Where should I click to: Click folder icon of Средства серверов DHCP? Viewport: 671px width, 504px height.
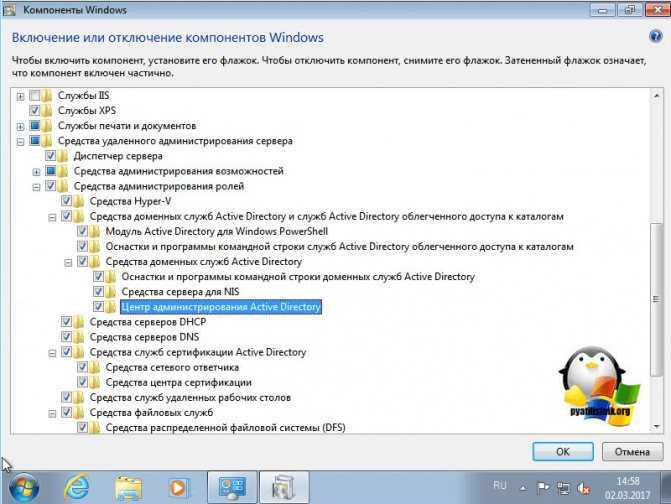(x=79, y=322)
